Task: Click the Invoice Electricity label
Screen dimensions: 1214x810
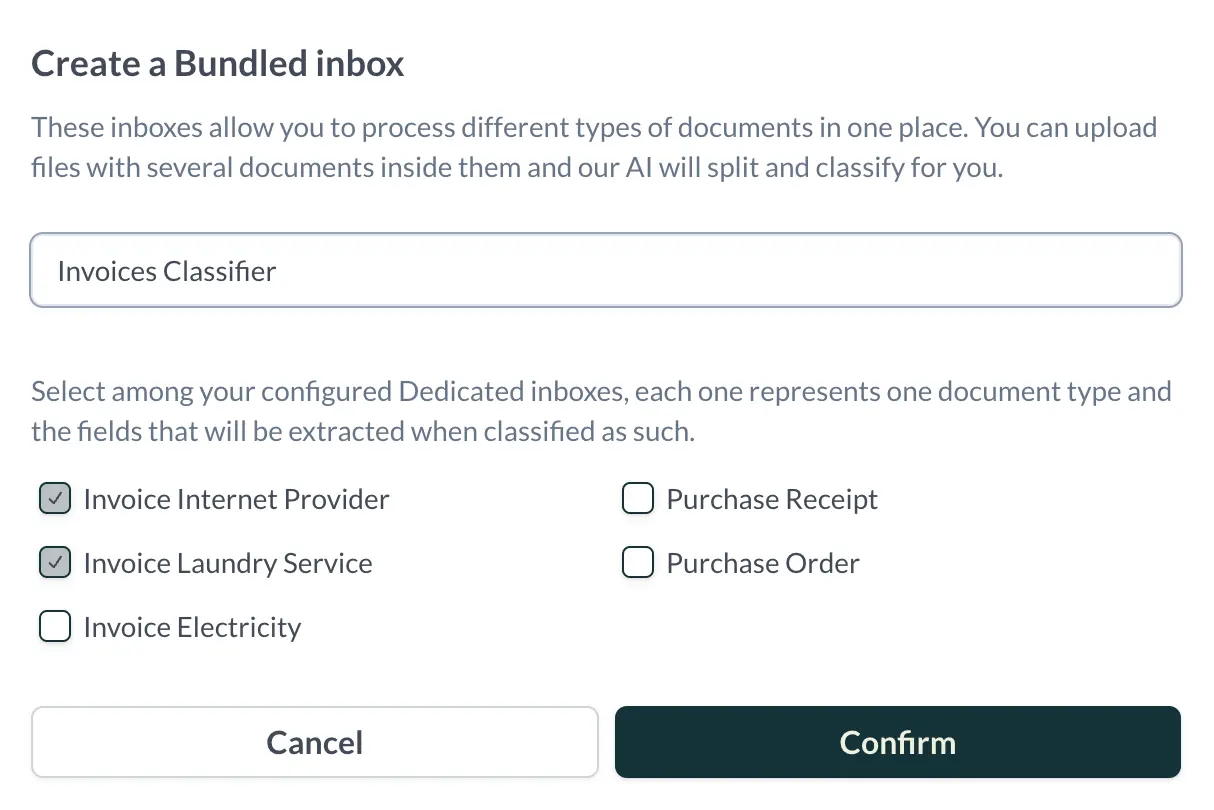Action: pos(192,626)
